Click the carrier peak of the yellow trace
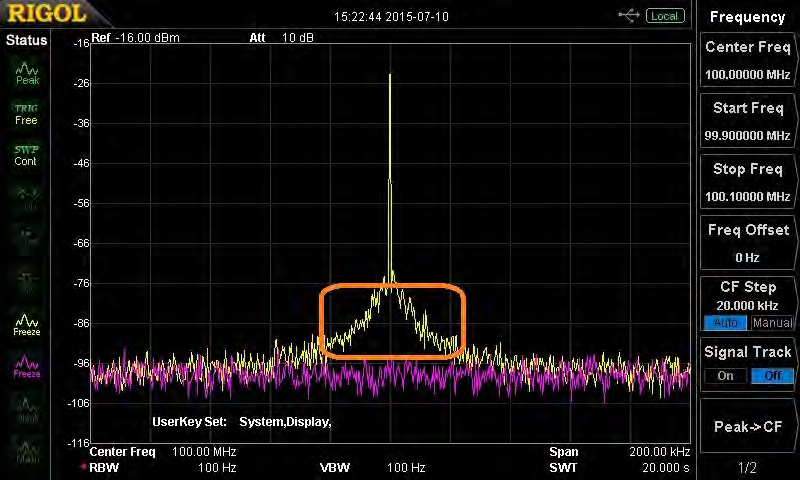The height and width of the screenshot is (480, 800). click(x=390, y=75)
